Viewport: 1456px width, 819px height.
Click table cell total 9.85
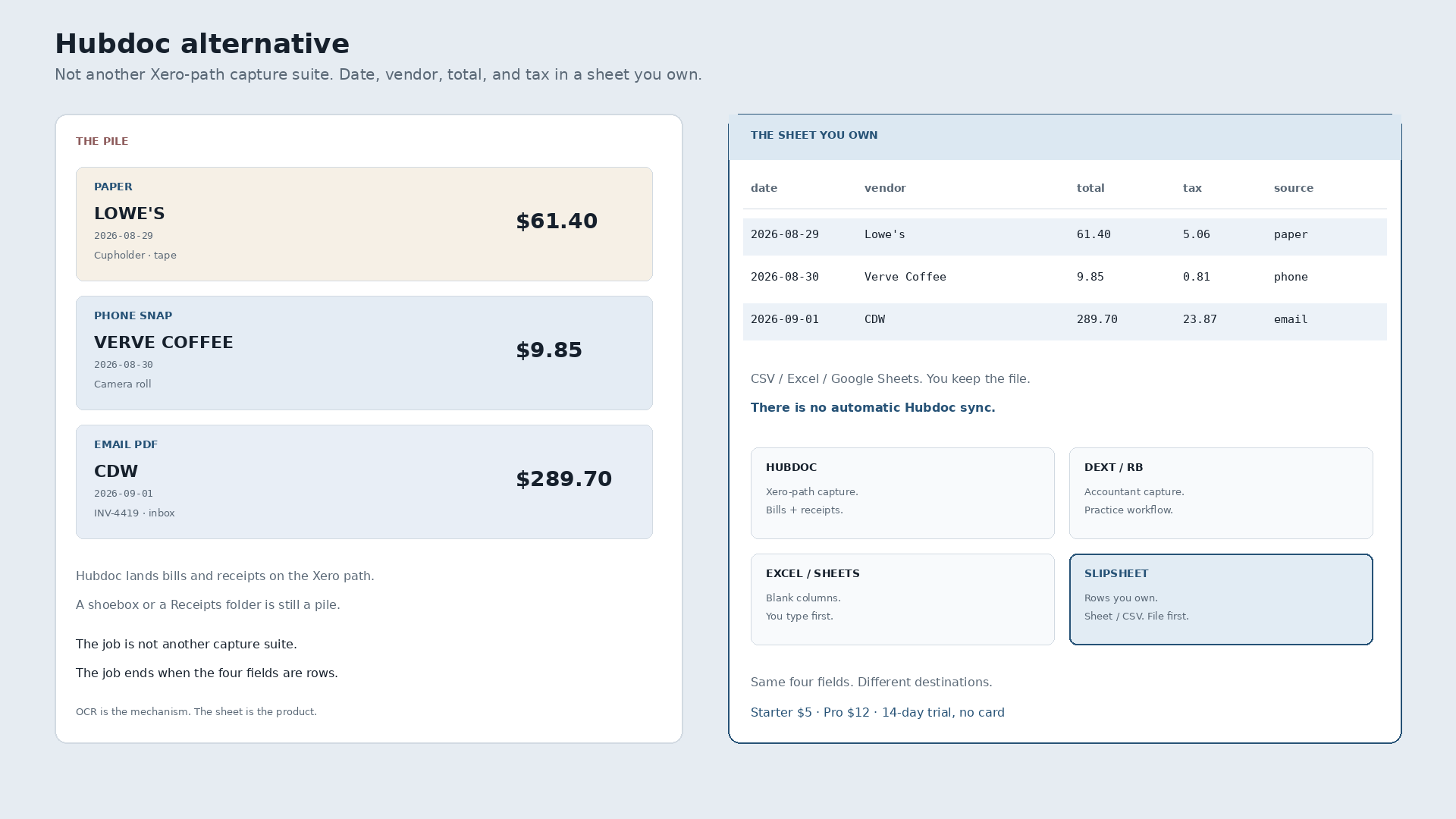(1090, 277)
